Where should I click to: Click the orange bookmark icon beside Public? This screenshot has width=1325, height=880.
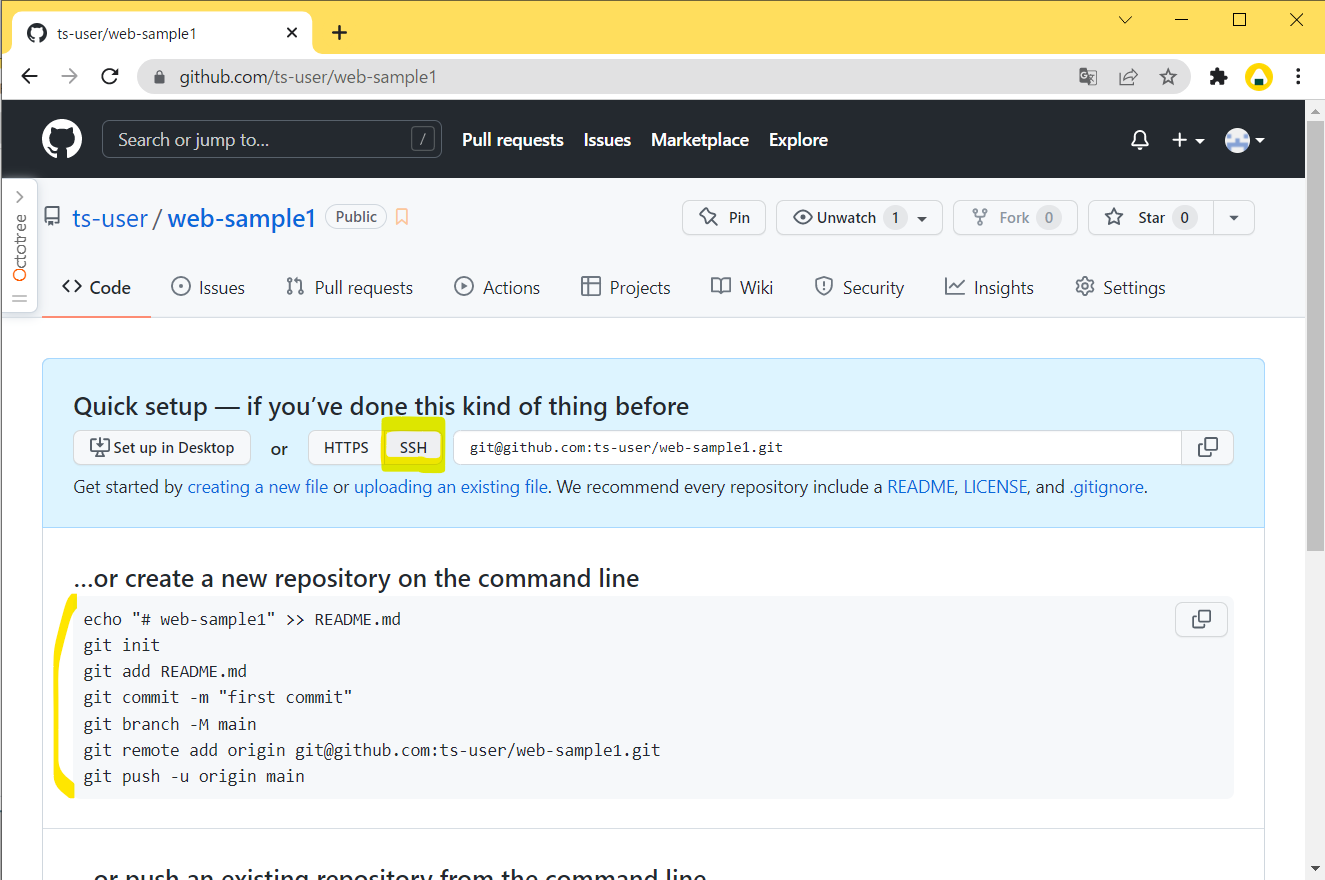tap(402, 217)
